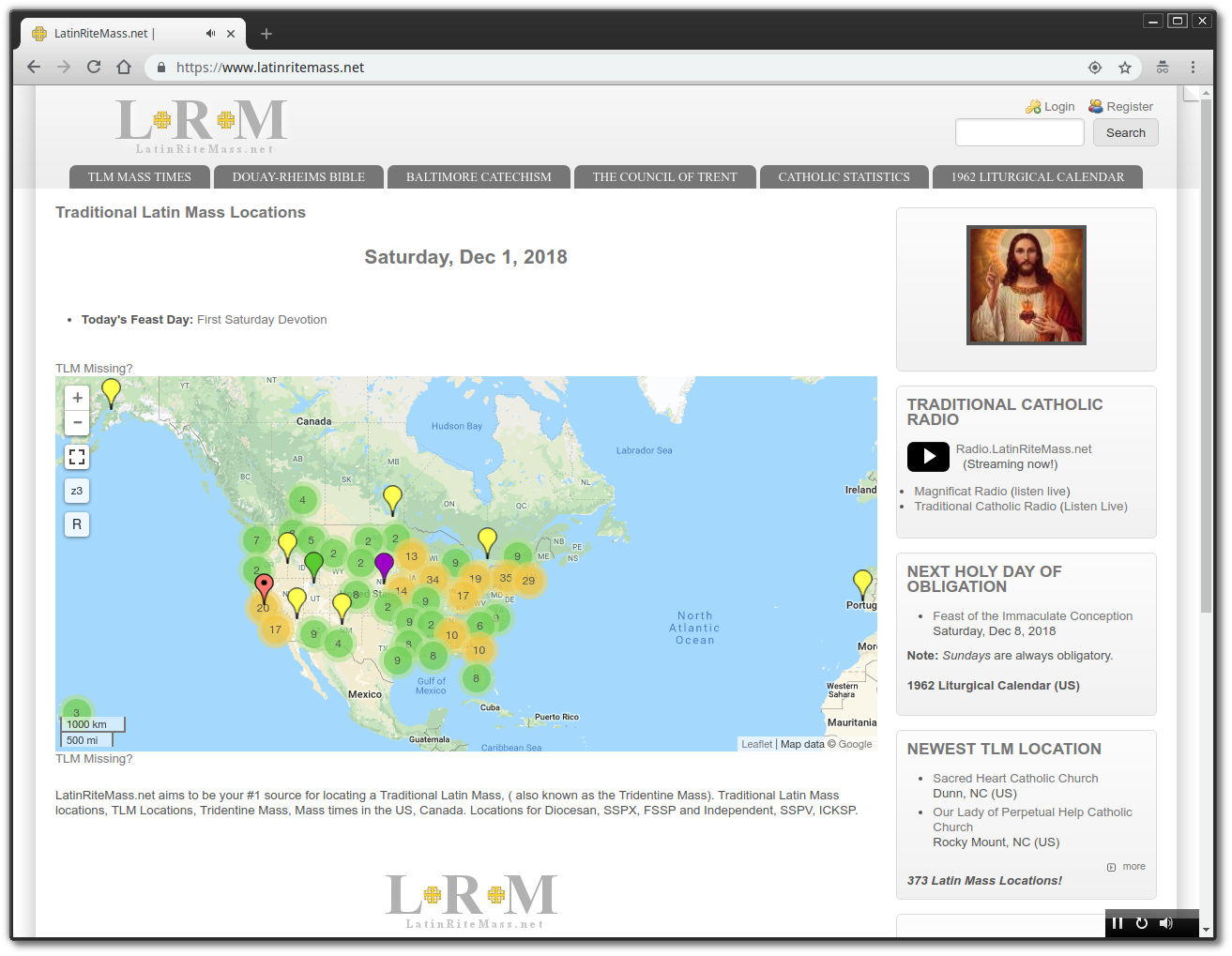The width and height of the screenshot is (1232, 956).
Task: Click the Radio.LatinRiteMass.net text link
Action: pos(1024,449)
